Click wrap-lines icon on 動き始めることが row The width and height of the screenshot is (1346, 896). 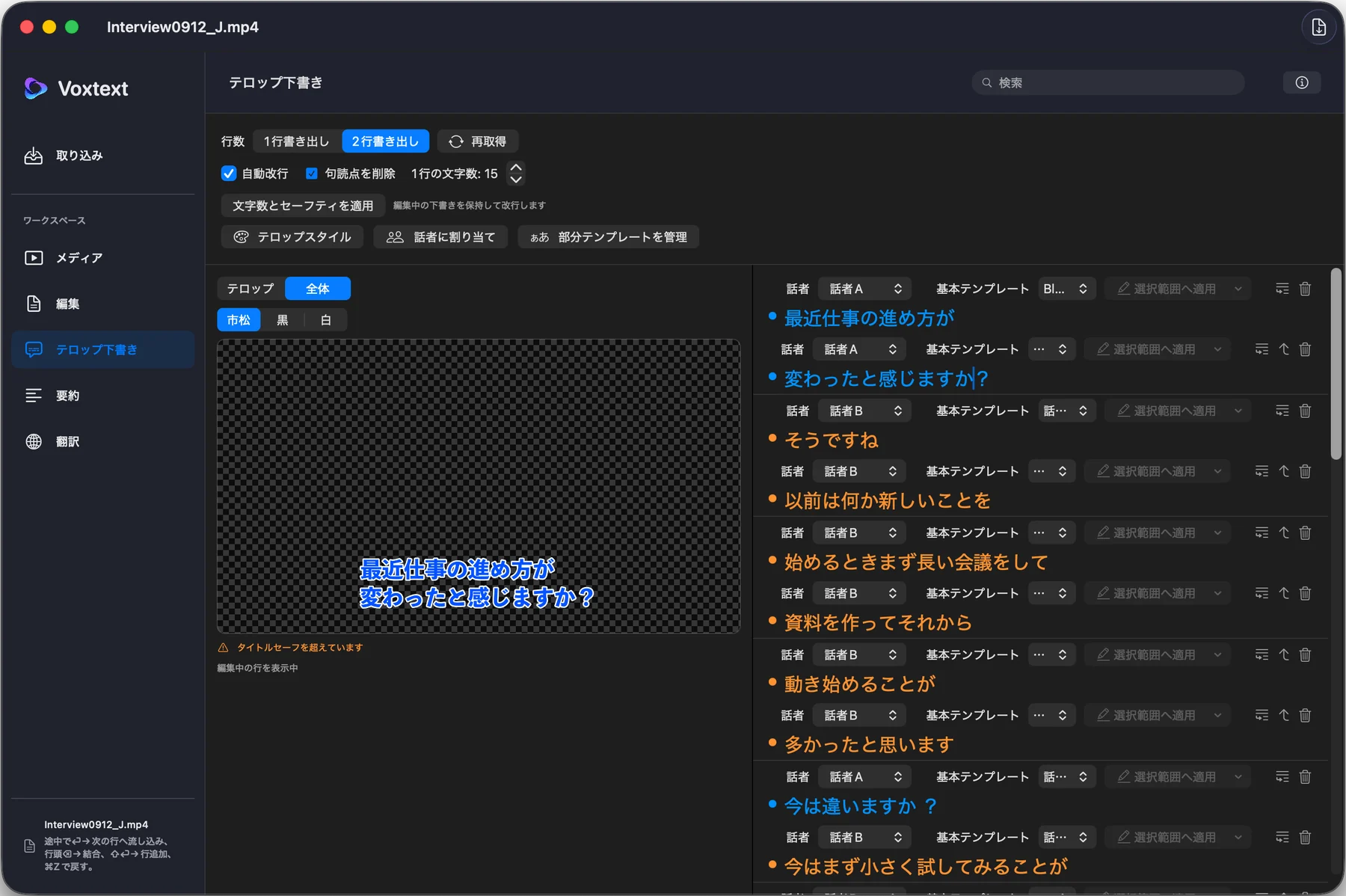[x=1262, y=654]
